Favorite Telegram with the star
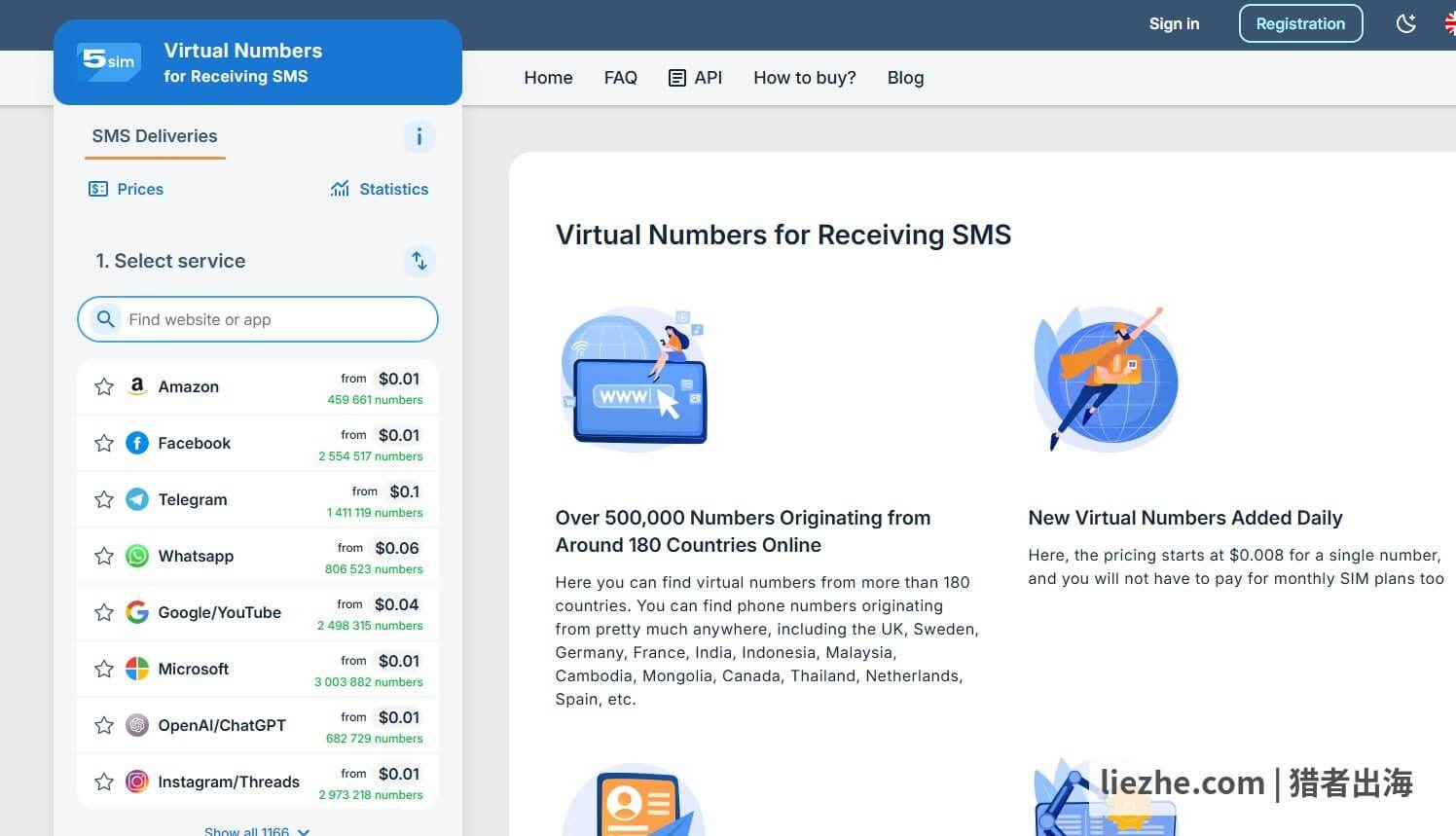 coord(104,499)
